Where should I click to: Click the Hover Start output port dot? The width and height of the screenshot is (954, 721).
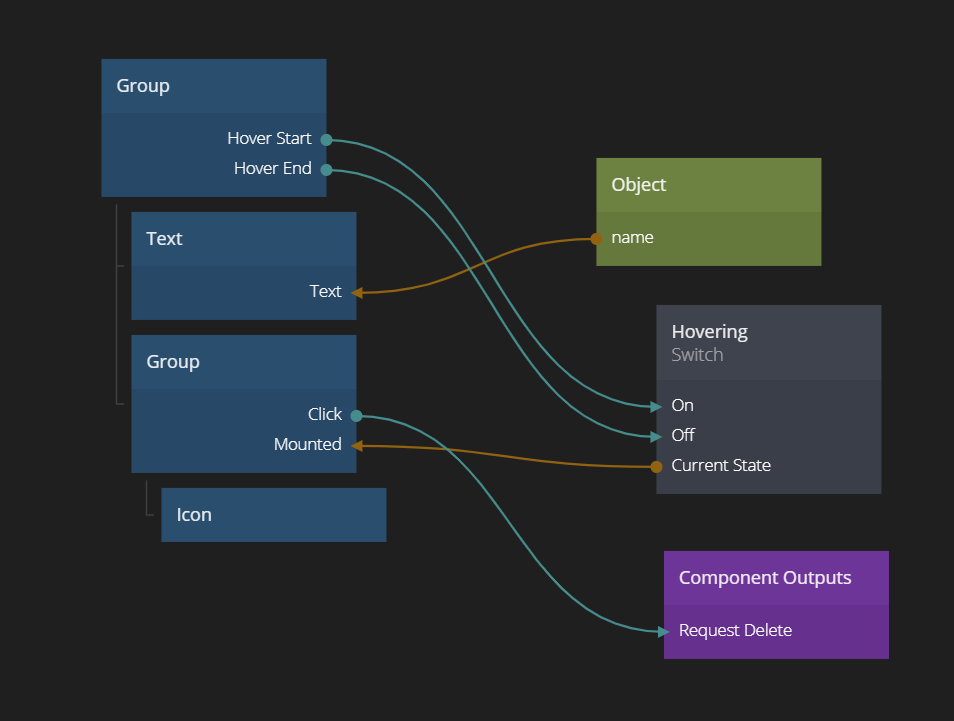tap(326, 139)
